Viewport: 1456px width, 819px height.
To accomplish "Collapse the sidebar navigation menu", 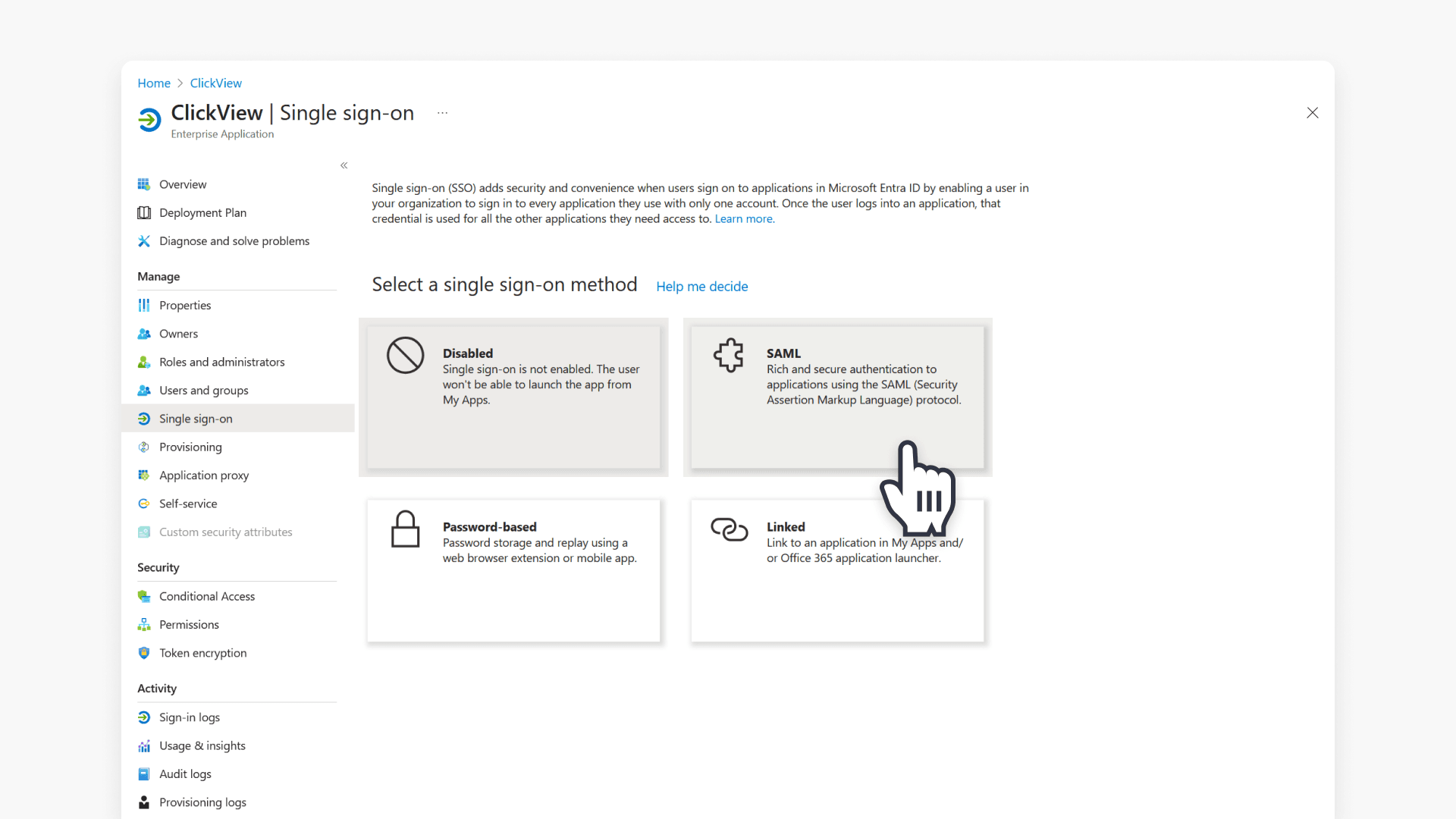I will click(344, 165).
